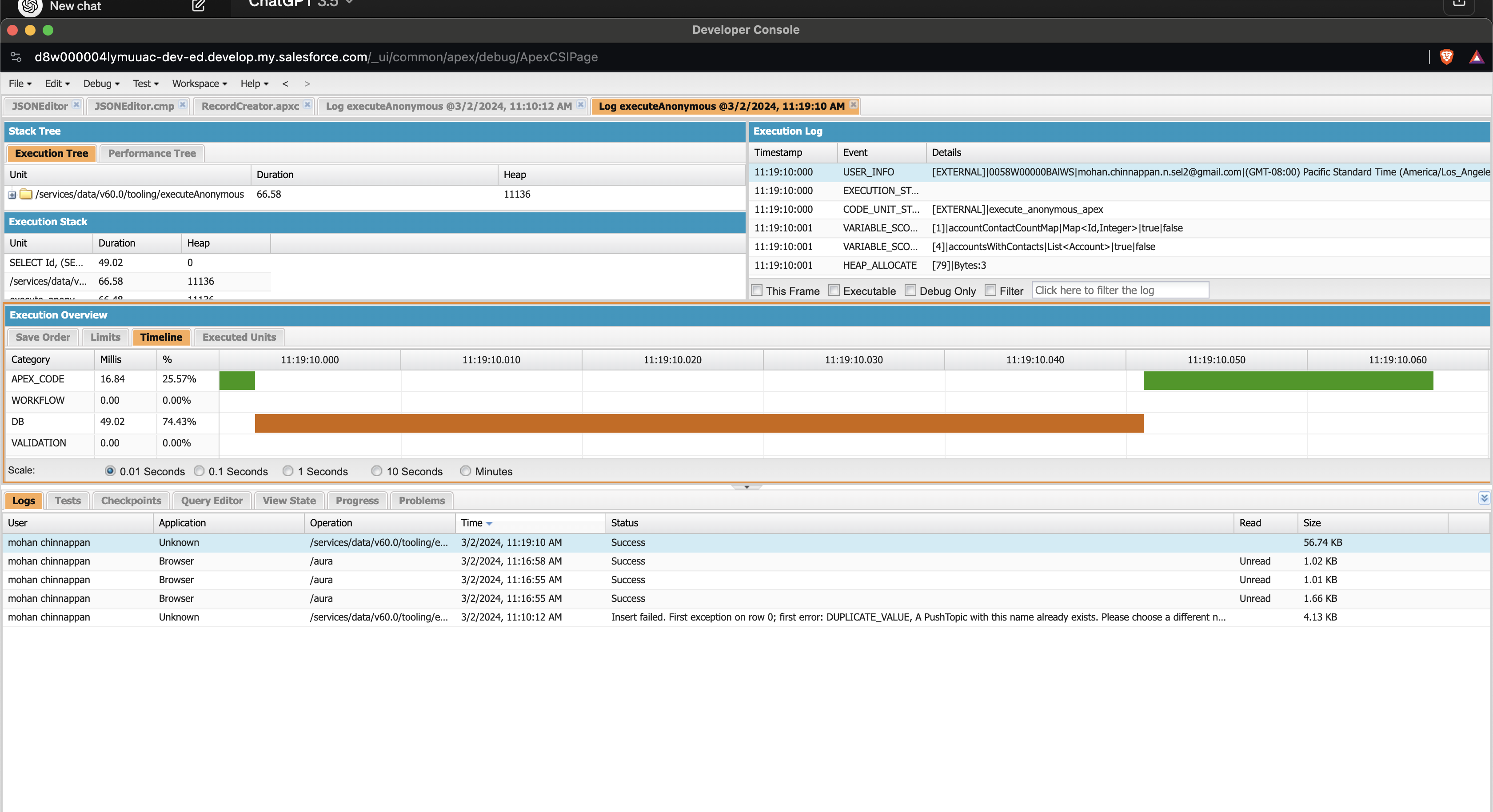Image resolution: width=1493 pixels, height=812 pixels.
Task: Close the JSONEditor tab with its x icon
Action: 76,105
